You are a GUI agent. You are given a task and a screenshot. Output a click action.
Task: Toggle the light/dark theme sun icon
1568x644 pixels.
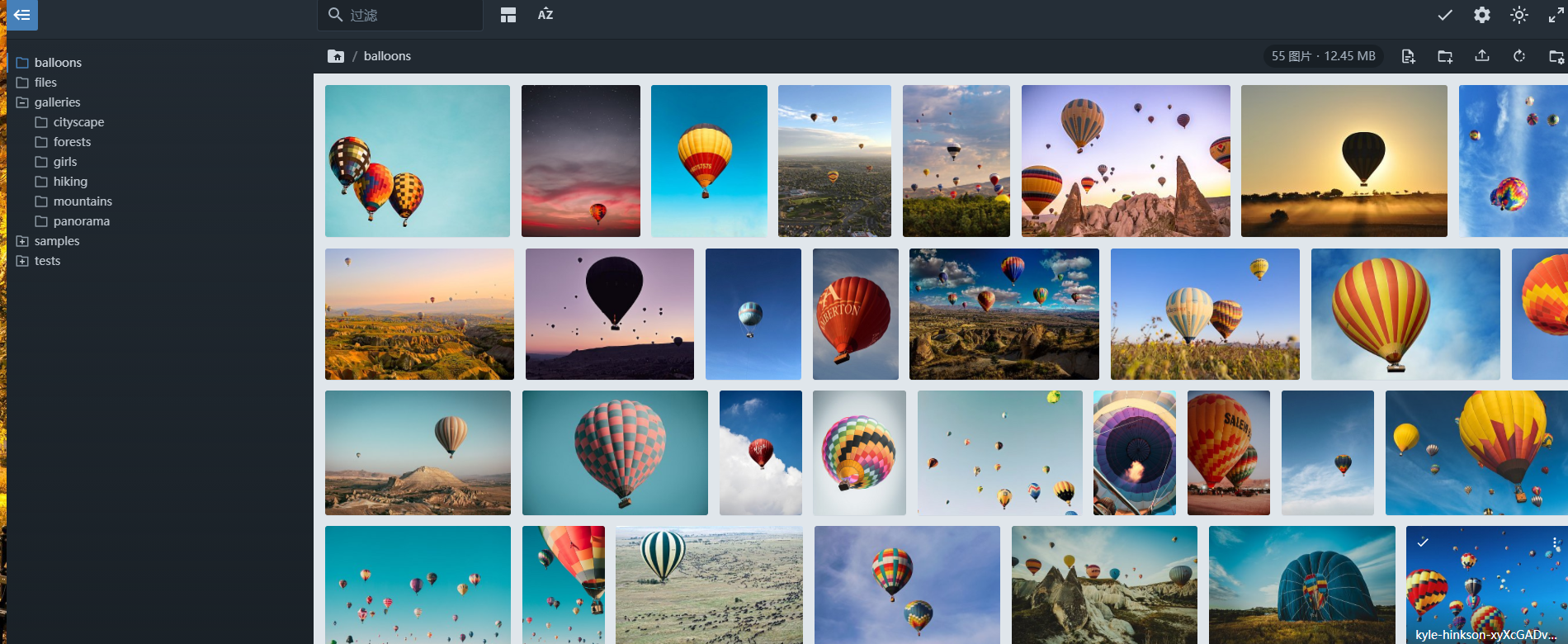1519,15
